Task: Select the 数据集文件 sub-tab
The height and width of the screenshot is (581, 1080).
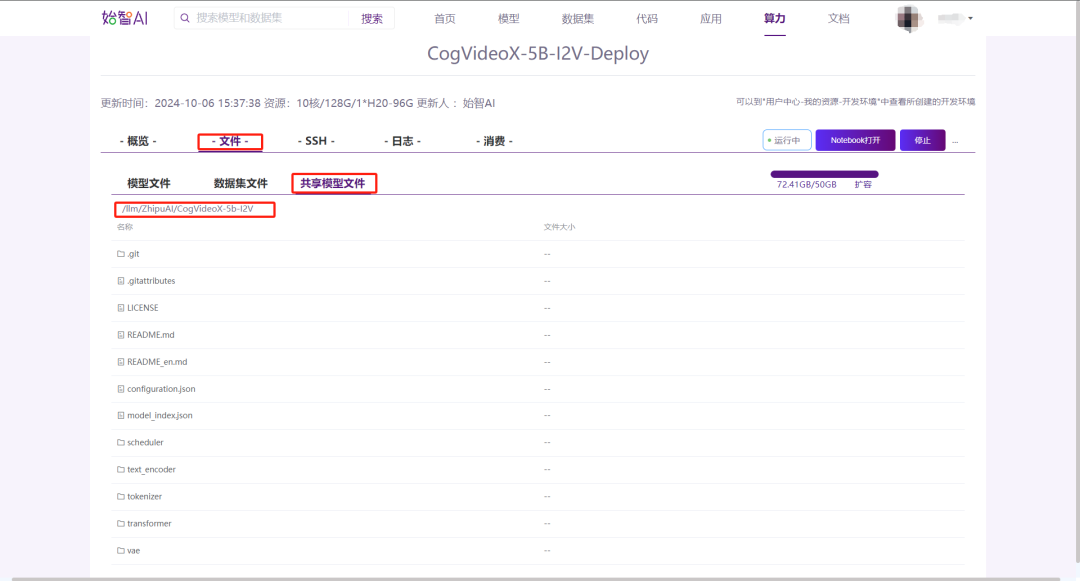Action: click(240, 183)
